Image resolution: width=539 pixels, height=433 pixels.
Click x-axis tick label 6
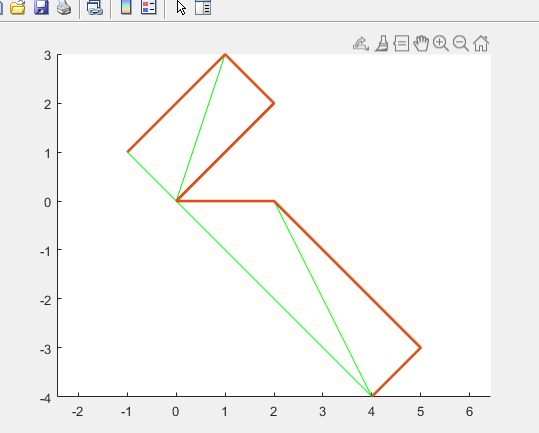[x=469, y=411]
